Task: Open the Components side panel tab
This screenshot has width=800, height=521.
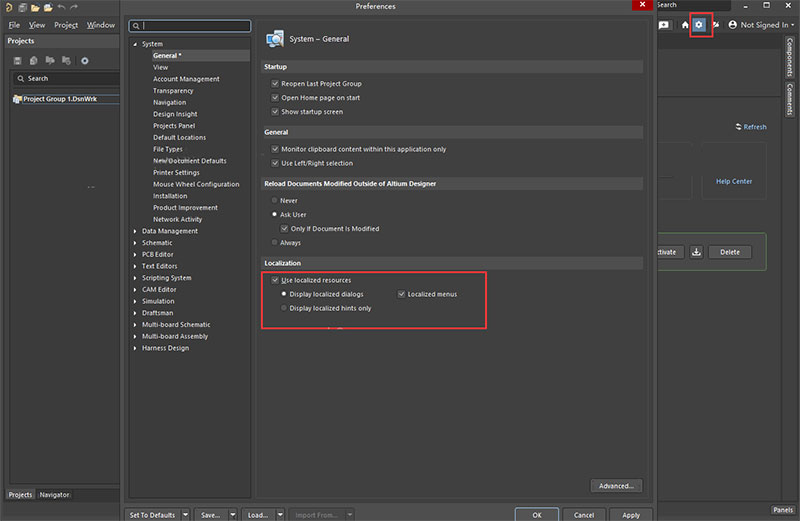Action: [789, 57]
